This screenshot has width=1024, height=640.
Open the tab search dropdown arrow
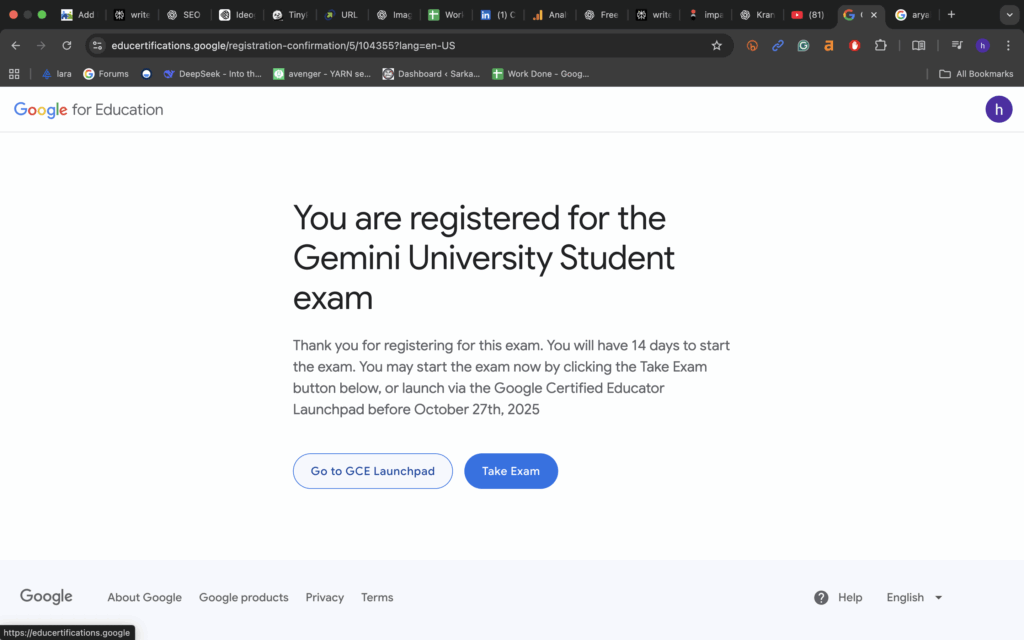[x=1007, y=15]
